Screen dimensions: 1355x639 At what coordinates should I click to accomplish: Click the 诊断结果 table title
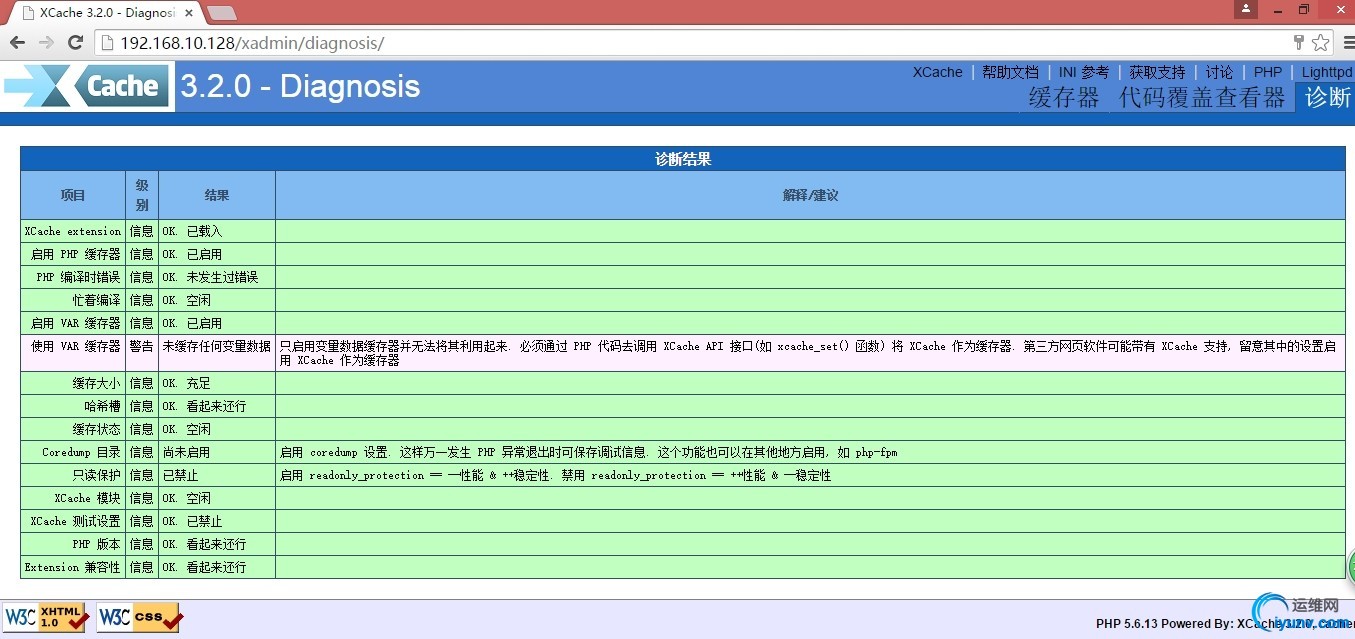click(x=683, y=159)
